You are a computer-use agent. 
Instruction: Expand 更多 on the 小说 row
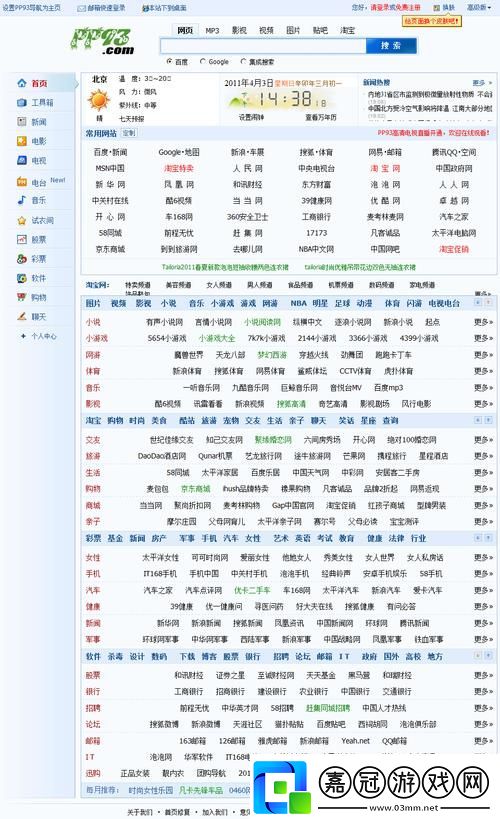(483, 322)
